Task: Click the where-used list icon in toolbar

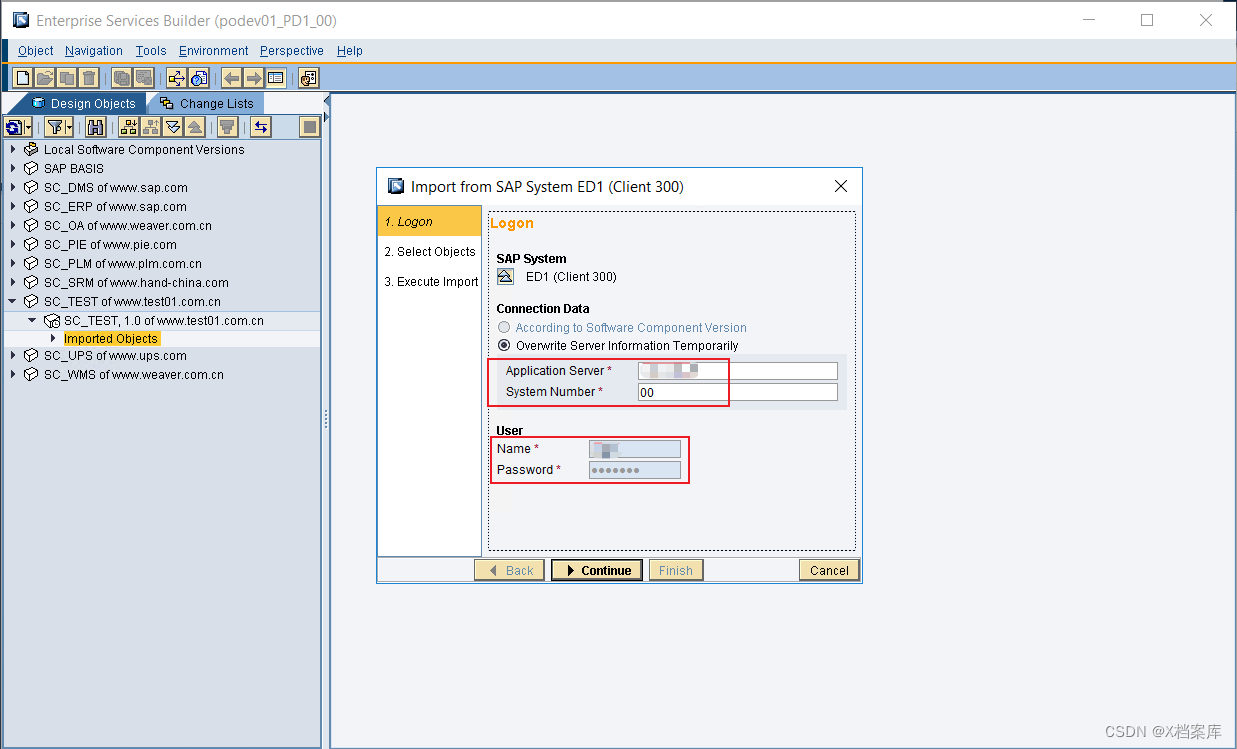Action: [x=176, y=78]
